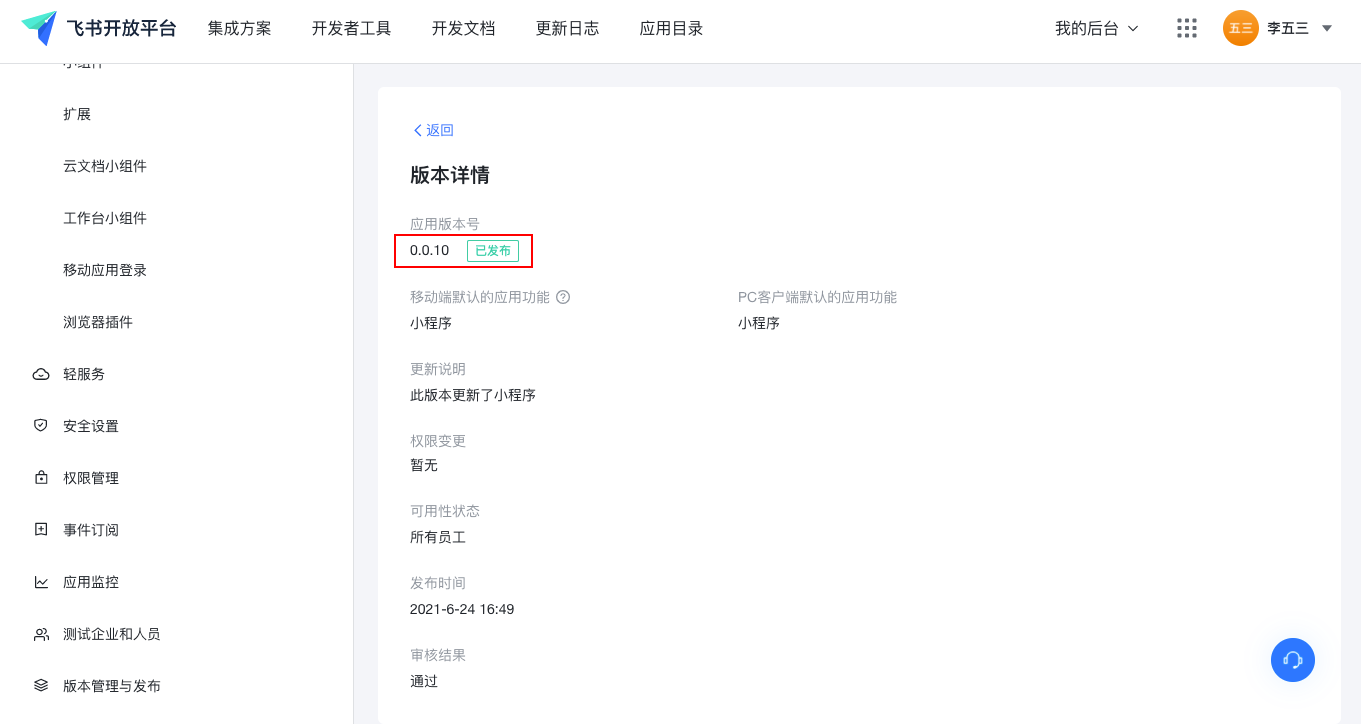
Task: Go to 应用目录 in top navigation
Action: click(671, 28)
